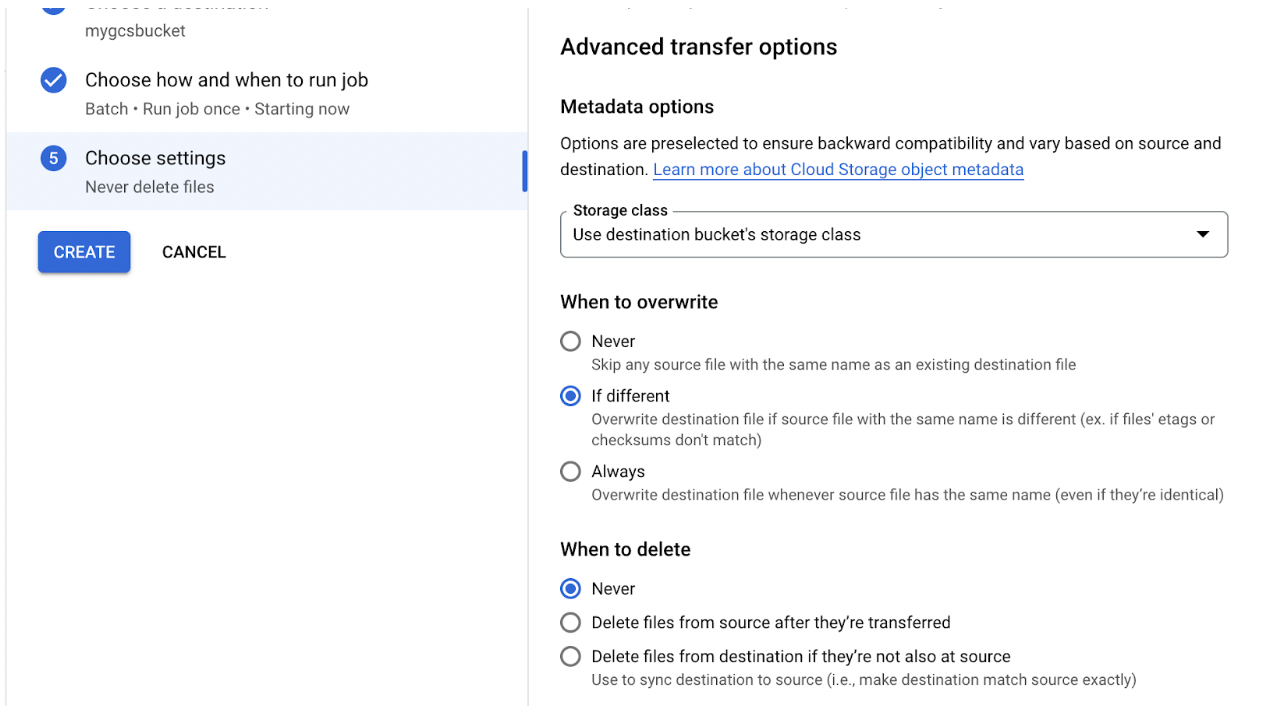Viewport: 1282px width, 720px height.
Task: Select Never under When to overwrite
Action: pyautogui.click(x=570, y=341)
